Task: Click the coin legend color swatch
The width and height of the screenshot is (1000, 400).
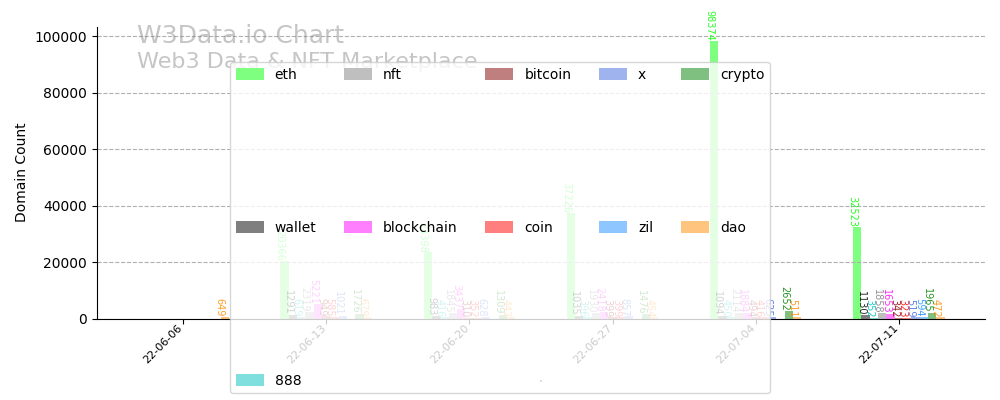Action: 498,227
